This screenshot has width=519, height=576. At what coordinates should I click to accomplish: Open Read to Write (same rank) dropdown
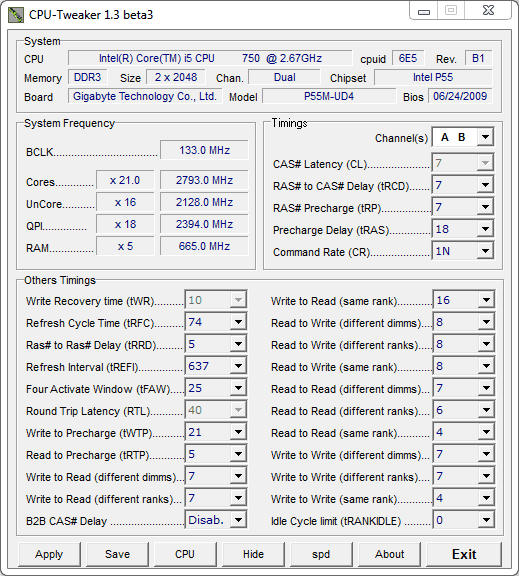point(486,366)
